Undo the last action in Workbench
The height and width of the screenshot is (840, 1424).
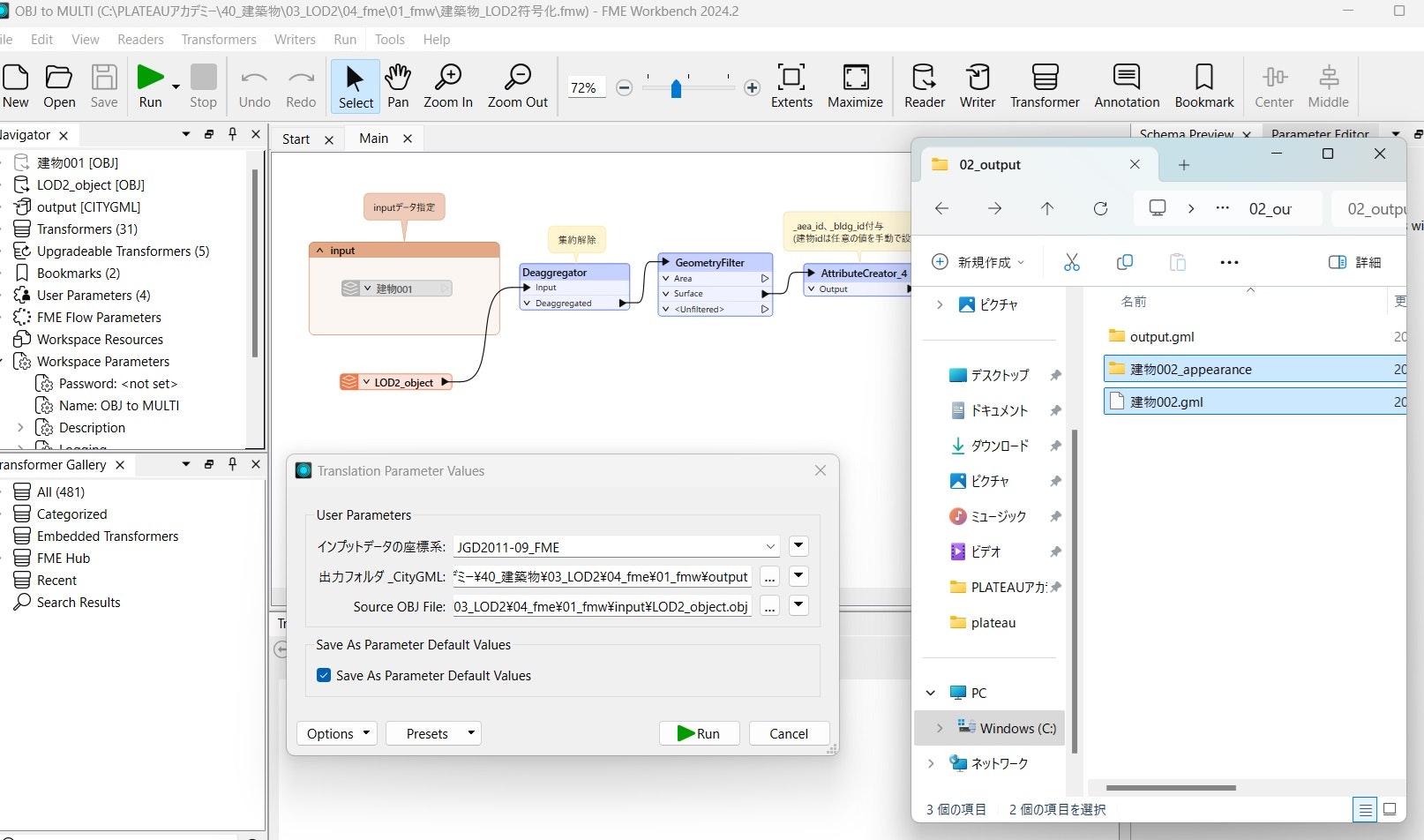254,86
